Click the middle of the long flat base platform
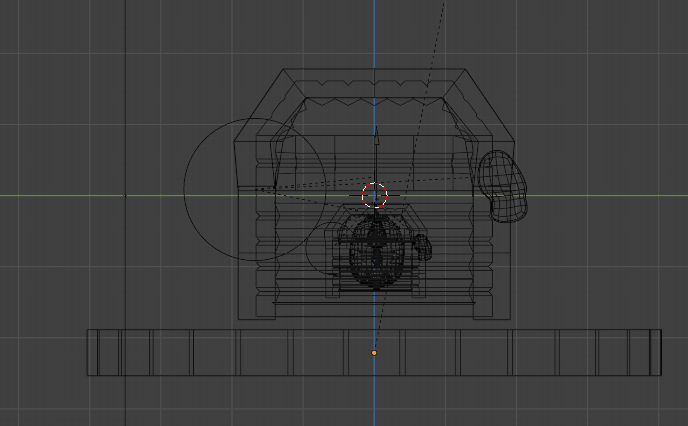Screen dimensions: 688x426 [x=300, y=352]
